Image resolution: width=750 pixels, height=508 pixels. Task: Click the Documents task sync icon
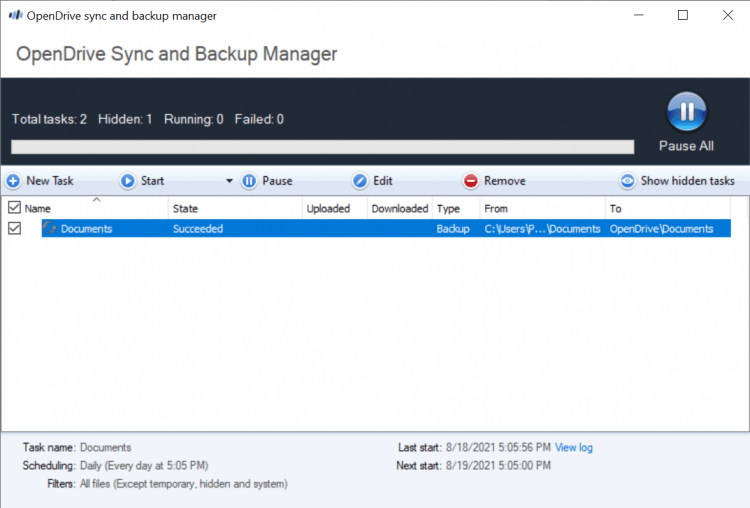[x=49, y=229]
